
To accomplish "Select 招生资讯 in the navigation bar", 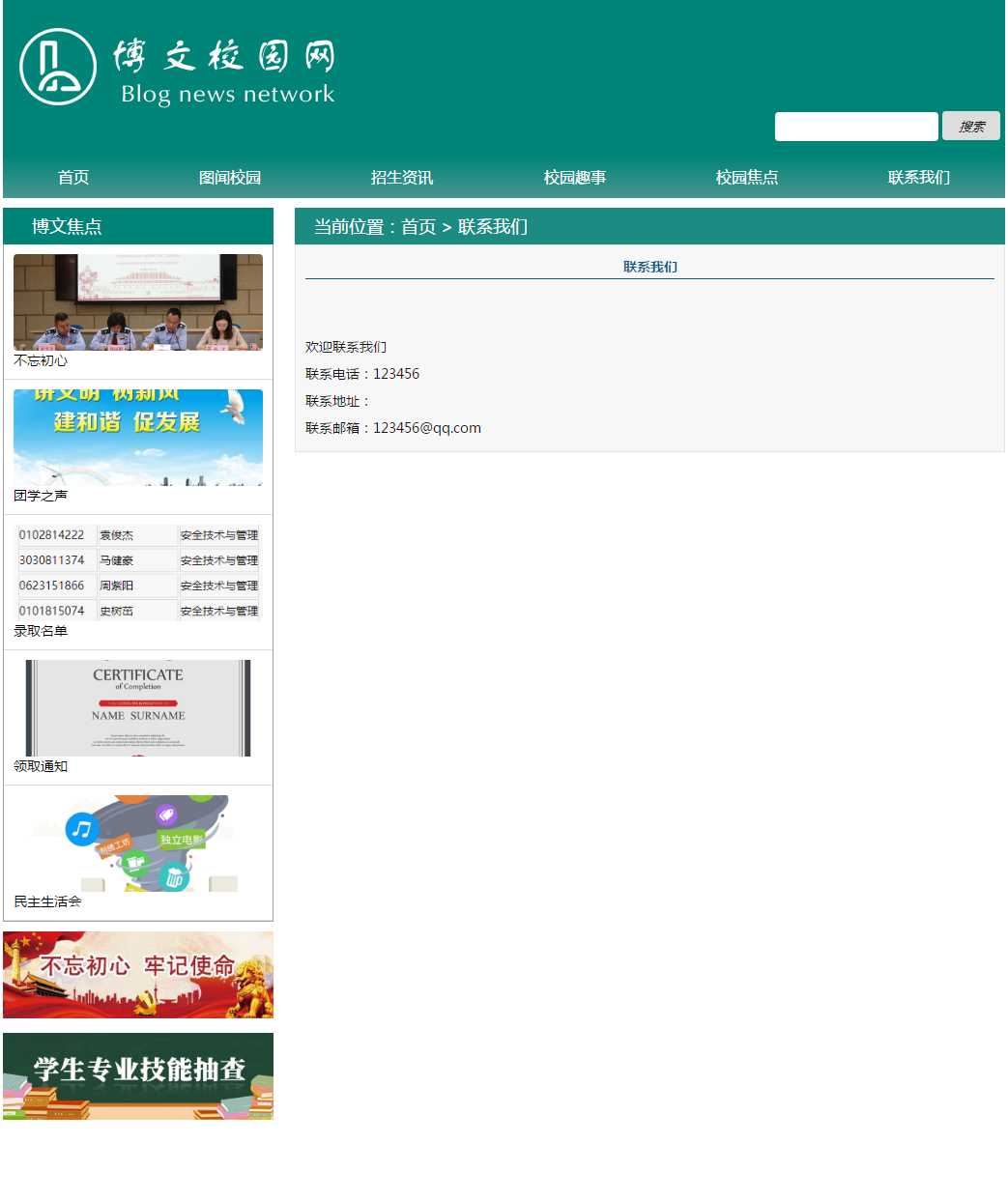I will (x=402, y=178).
